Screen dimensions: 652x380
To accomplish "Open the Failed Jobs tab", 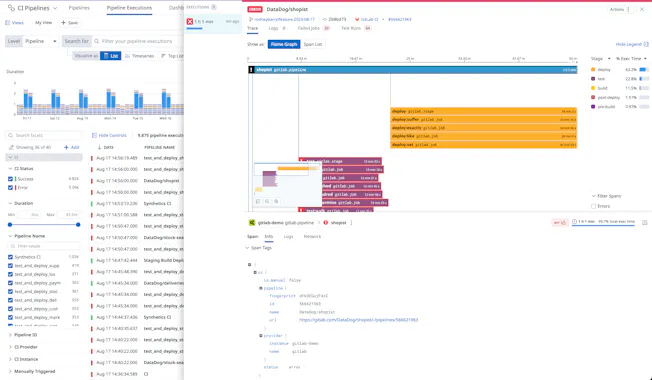I will (313, 28).
